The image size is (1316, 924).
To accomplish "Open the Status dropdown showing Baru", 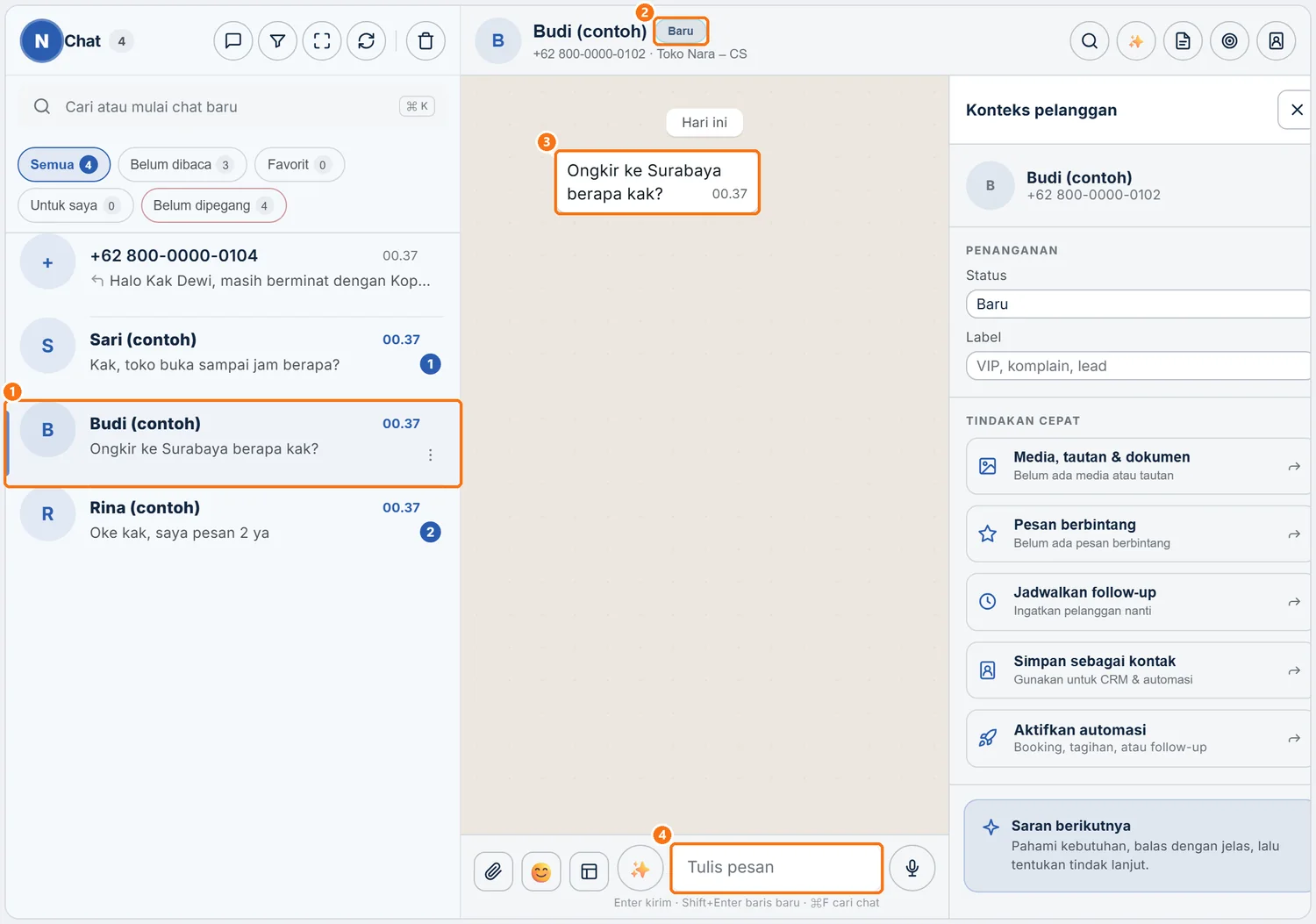I will coord(1138,304).
